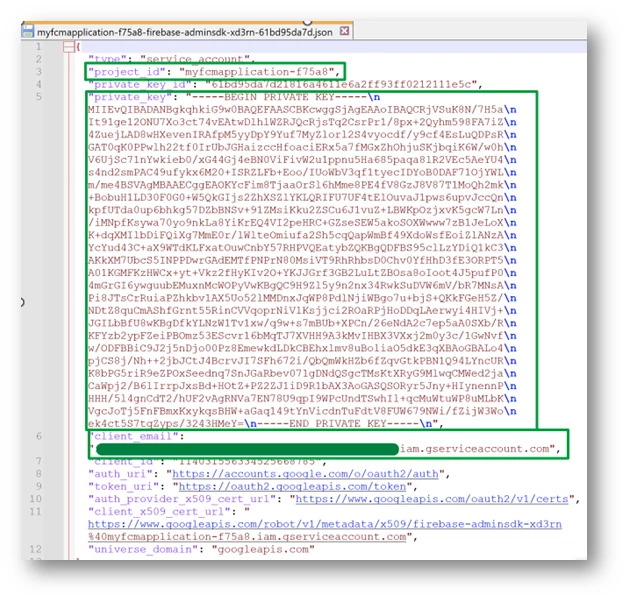This screenshot has width=629, height=602.
Task: Click key line starting Pi8JTsCrRuiaPZhkbv
Action: 302,298
